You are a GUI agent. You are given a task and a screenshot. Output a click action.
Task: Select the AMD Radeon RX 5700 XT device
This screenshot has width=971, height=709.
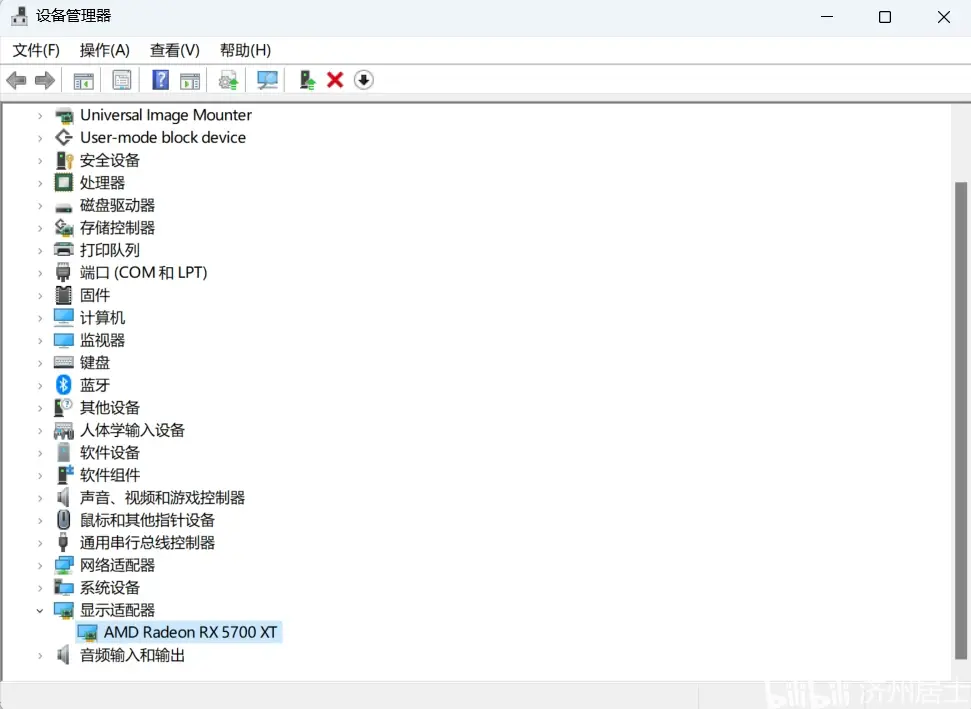pyautogui.click(x=190, y=632)
